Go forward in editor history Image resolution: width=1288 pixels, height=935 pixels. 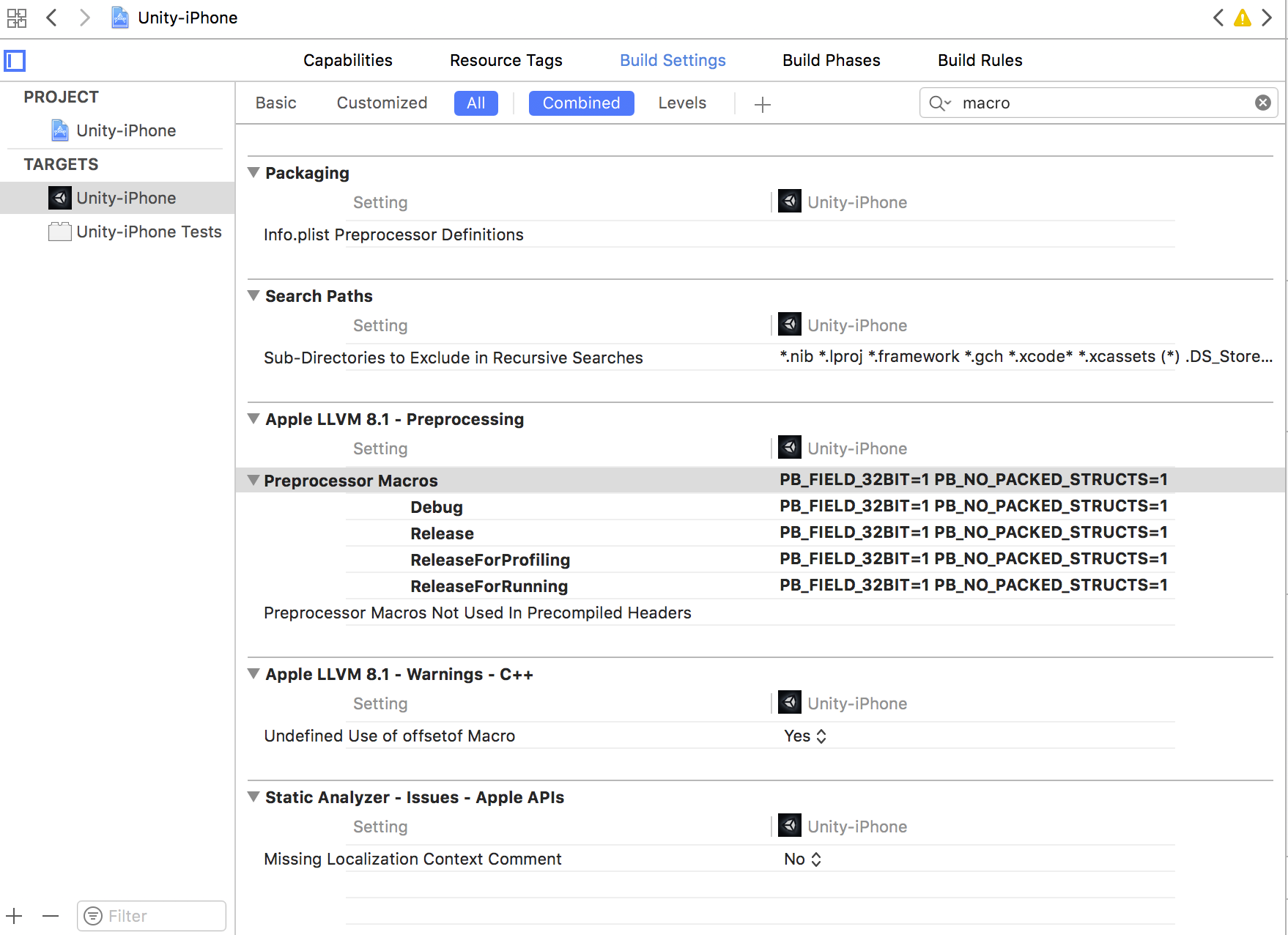pyautogui.click(x=84, y=18)
